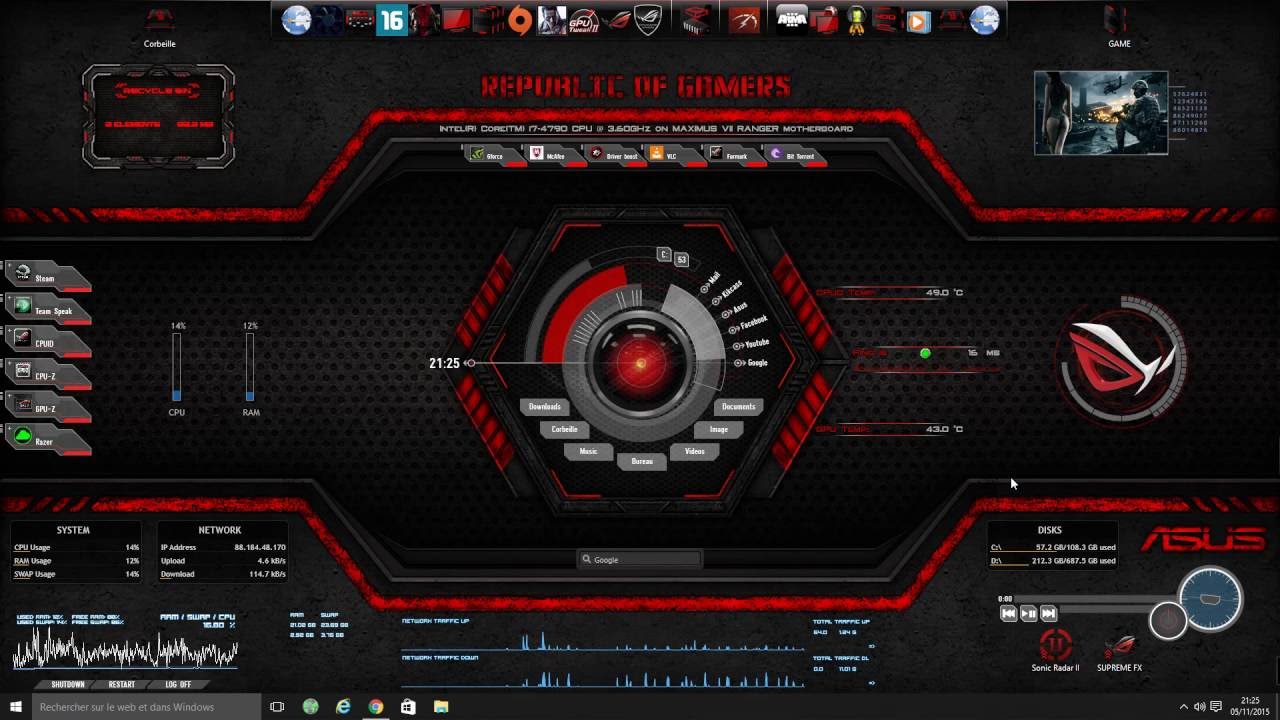Open the Documents folder button

pos(739,406)
